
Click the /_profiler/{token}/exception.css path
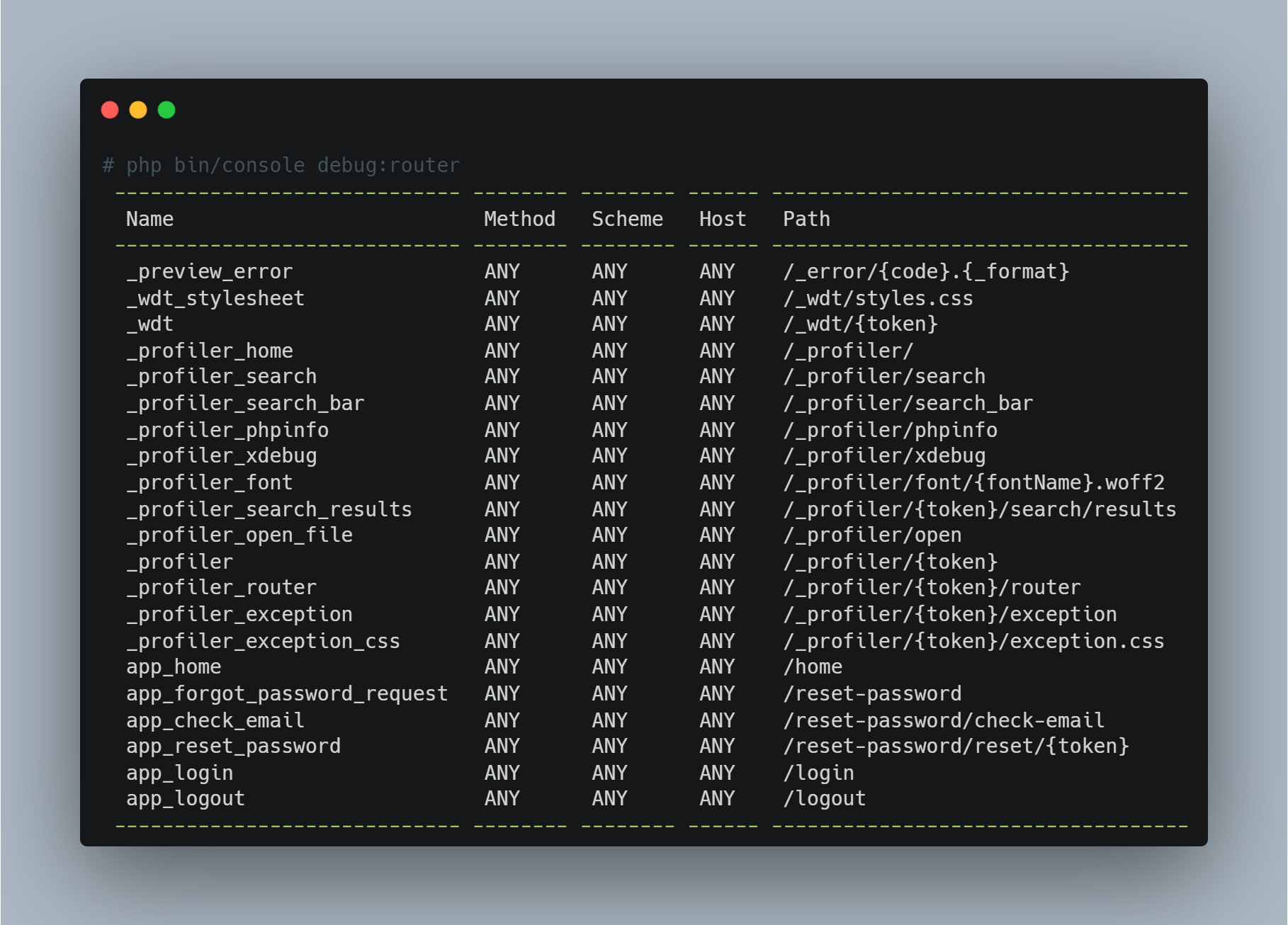tap(973, 641)
